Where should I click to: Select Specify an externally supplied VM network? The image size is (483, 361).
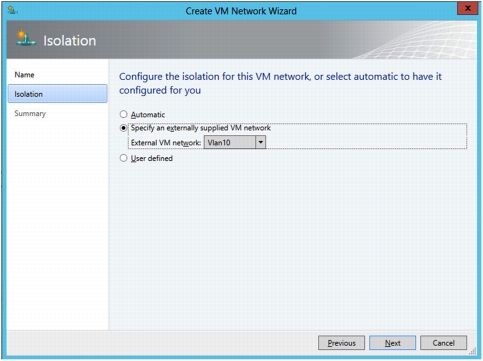(x=123, y=128)
